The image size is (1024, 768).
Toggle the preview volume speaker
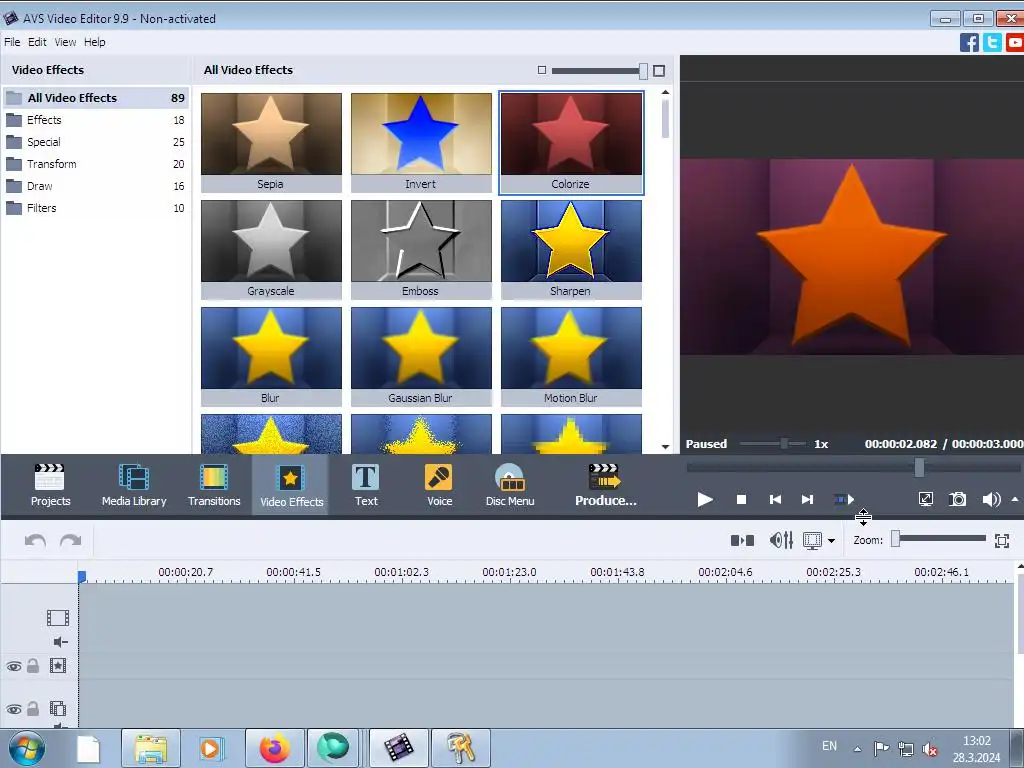pyautogui.click(x=991, y=500)
